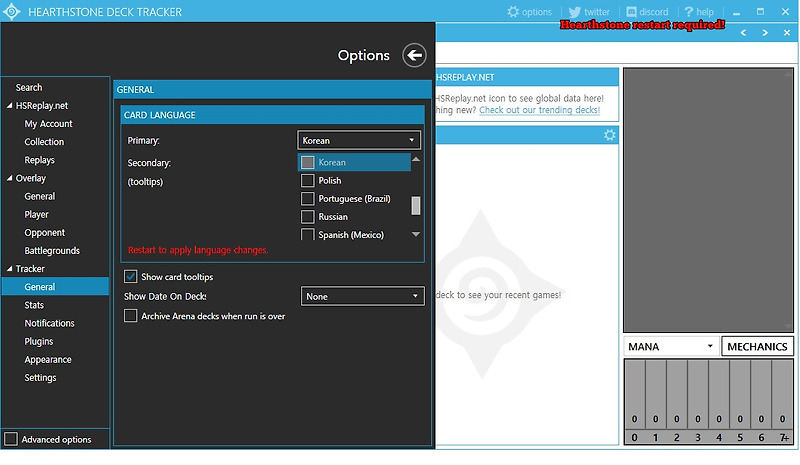This screenshot has height=465, width=800.
Task: Toggle the Korean secondary language checkbox
Action: coord(307,162)
